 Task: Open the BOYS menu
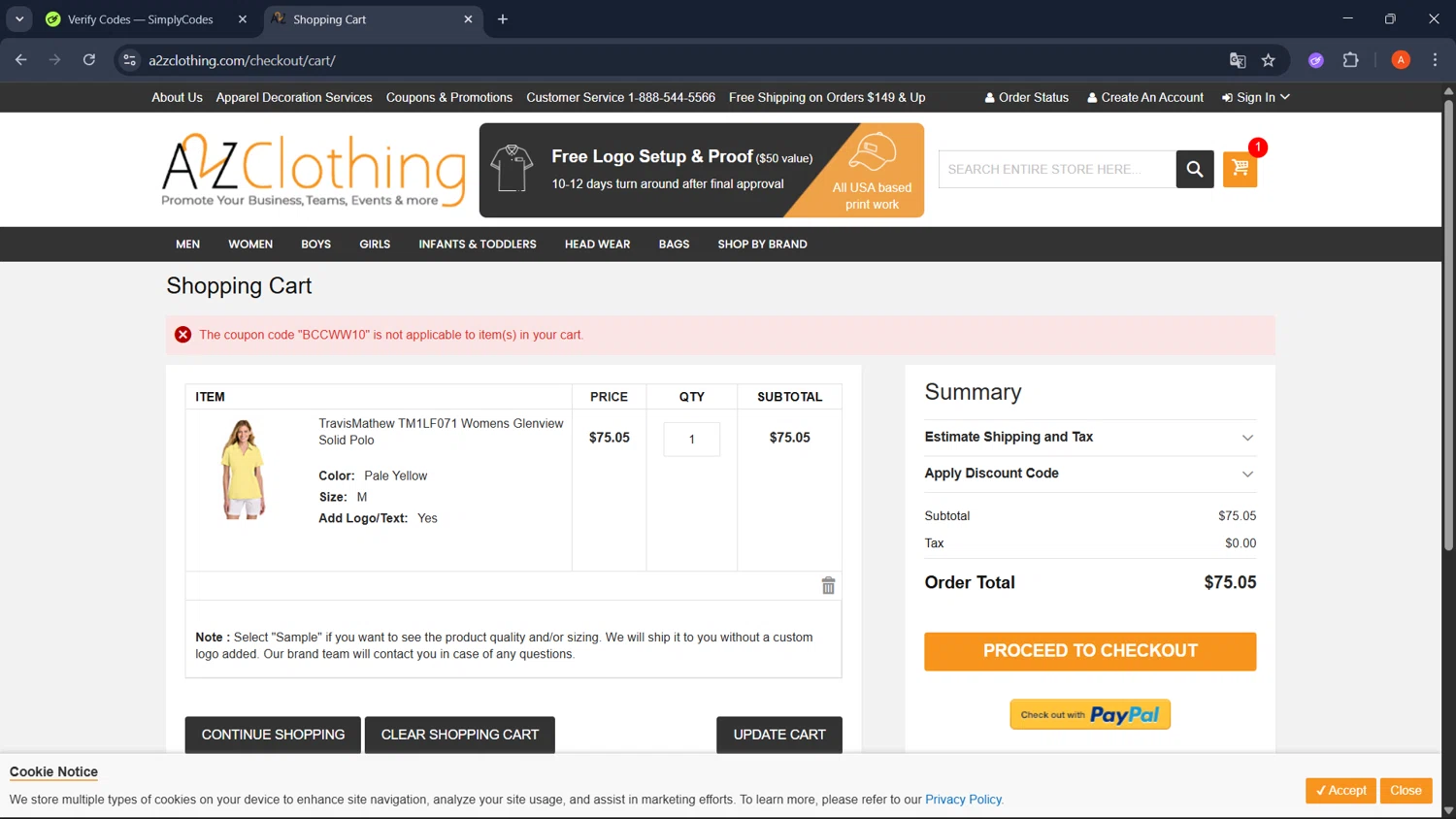pyautogui.click(x=315, y=245)
